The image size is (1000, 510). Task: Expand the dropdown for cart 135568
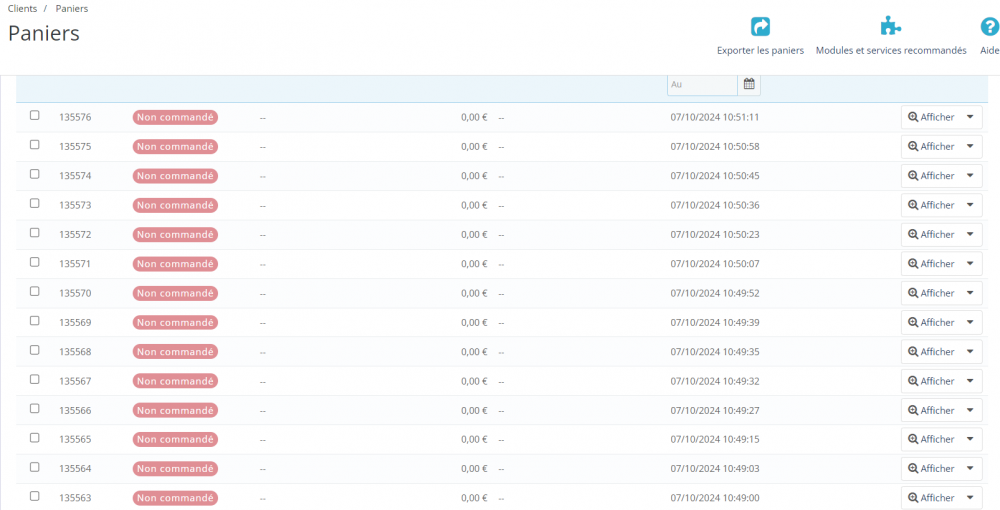click(970, 352)
